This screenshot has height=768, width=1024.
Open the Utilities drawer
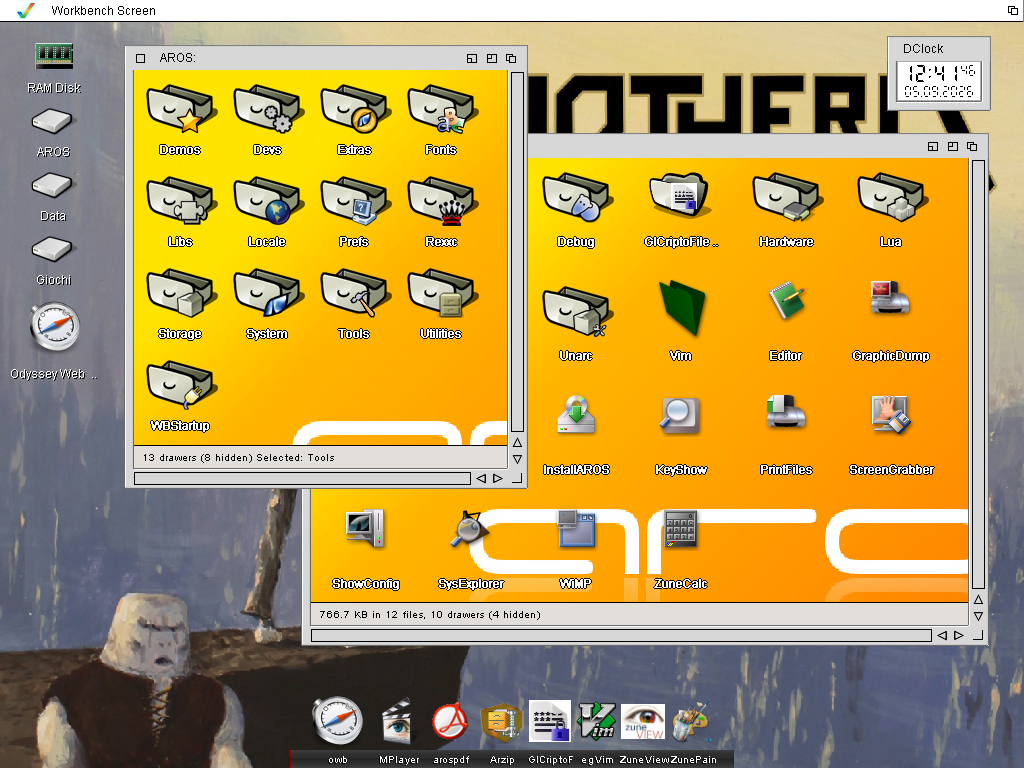click(441, 293)
